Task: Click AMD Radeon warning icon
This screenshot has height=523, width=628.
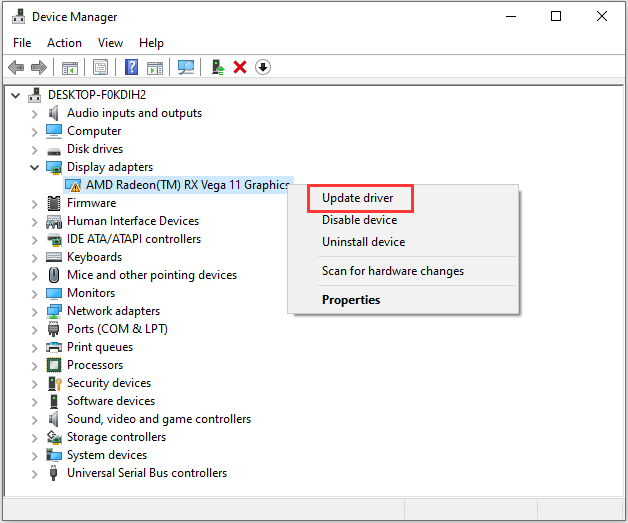Action: coord(73,185)
